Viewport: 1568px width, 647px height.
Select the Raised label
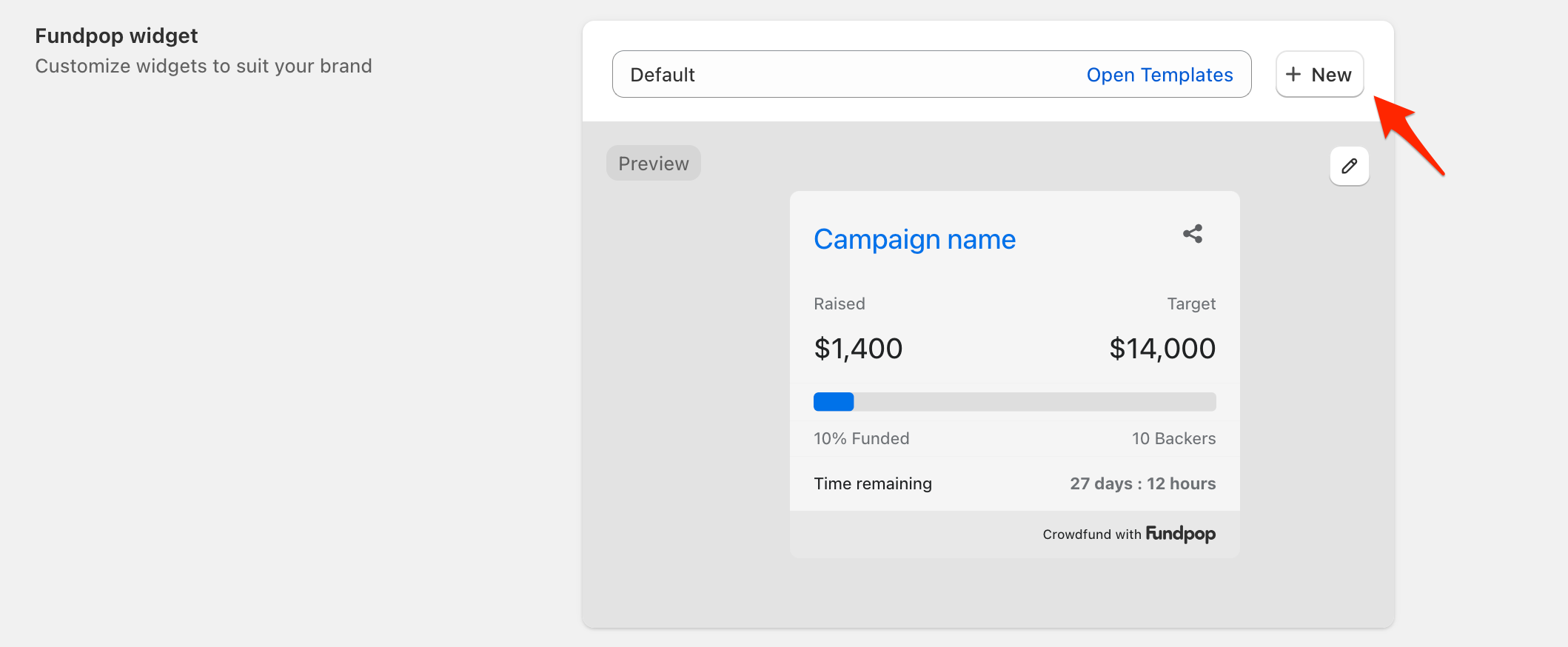[839, 304]
